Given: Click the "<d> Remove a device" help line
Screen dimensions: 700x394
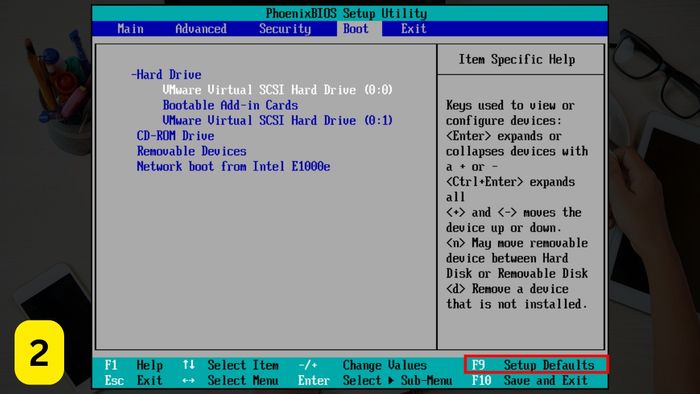Looking at the screenshot, I should (507, 289).
